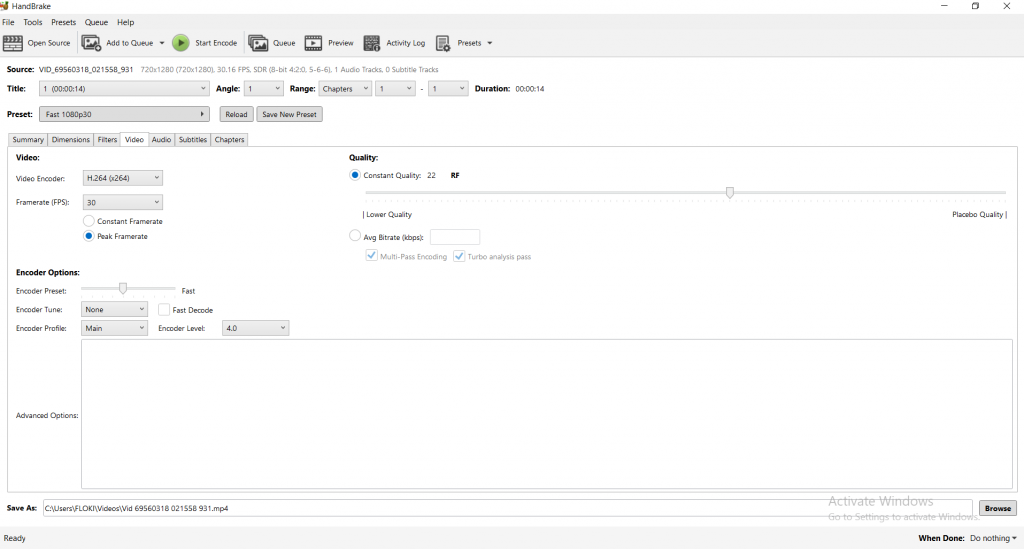1024x549 pixels.
Task: Click the Save New Preset button
Action: pyautogui.click(x=289, y=115)
